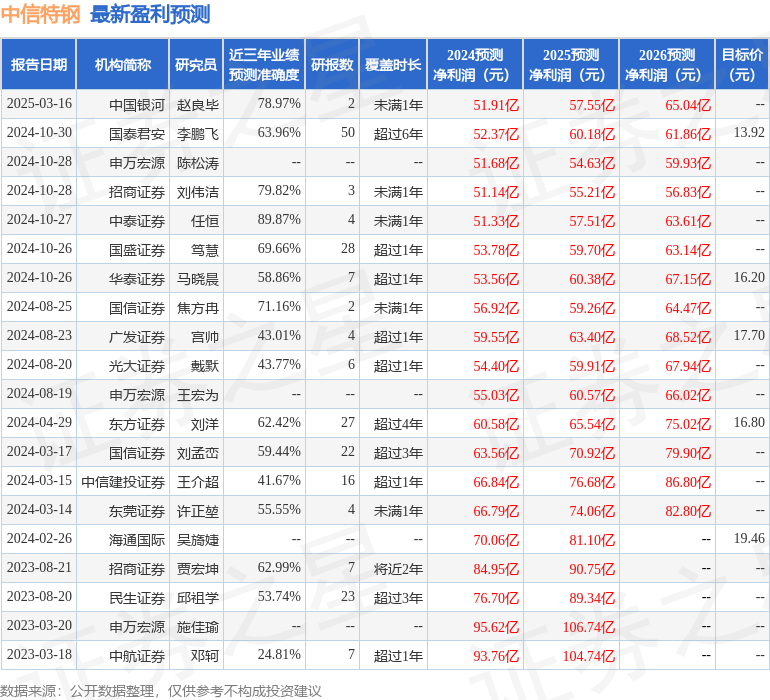This screenshot has width=770, height=700.
Task: Click the 2026预测净利润 column header
Action: (666, 65)
